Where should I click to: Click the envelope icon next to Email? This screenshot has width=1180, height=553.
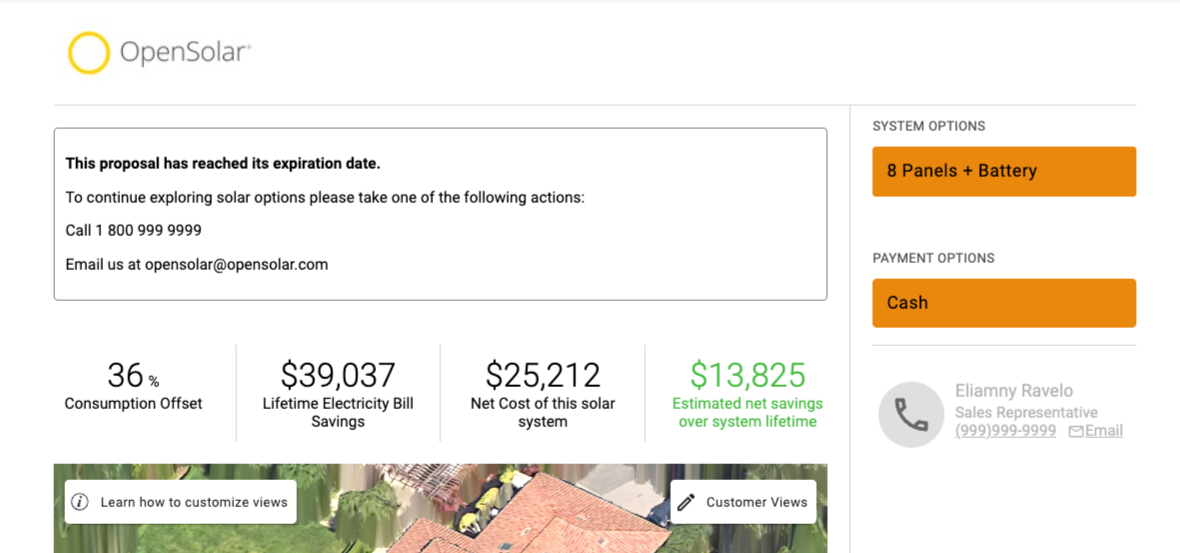[x=1076, y=431]
